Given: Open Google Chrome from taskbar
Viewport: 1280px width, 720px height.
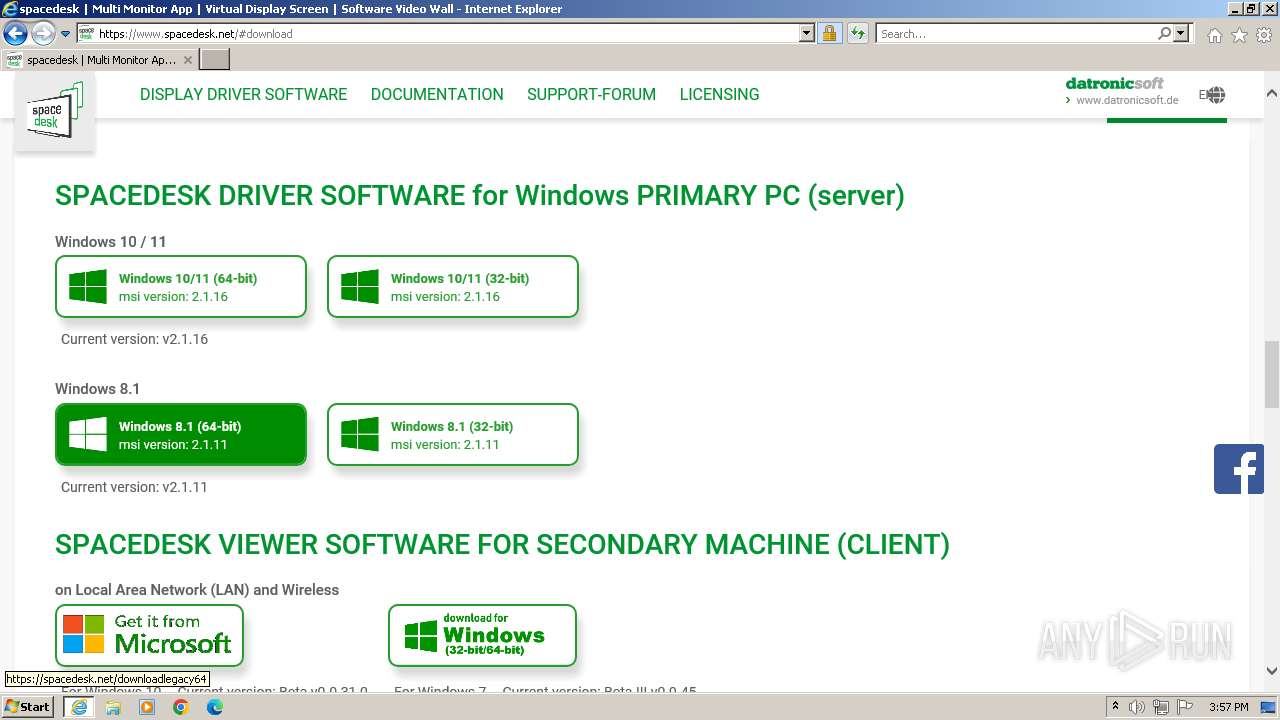Looking at the screenshot, I should 181,707.
